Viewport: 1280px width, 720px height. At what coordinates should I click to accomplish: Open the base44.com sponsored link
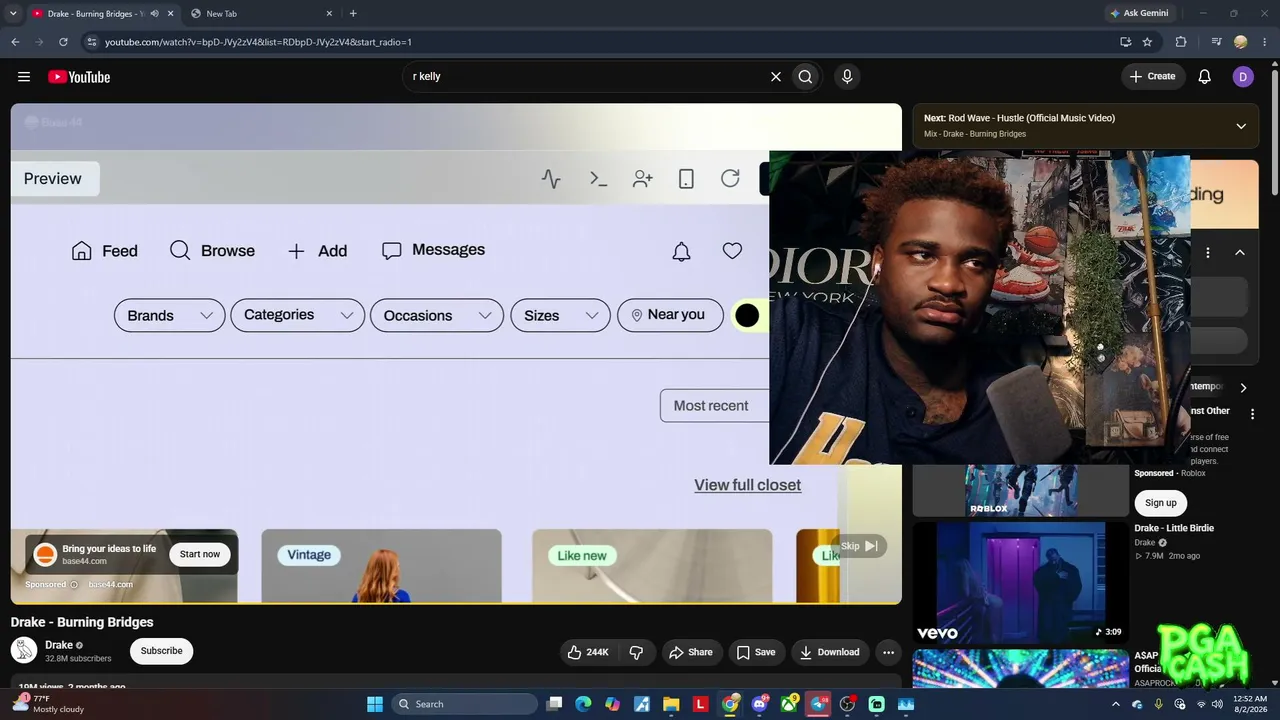(110, 584)
